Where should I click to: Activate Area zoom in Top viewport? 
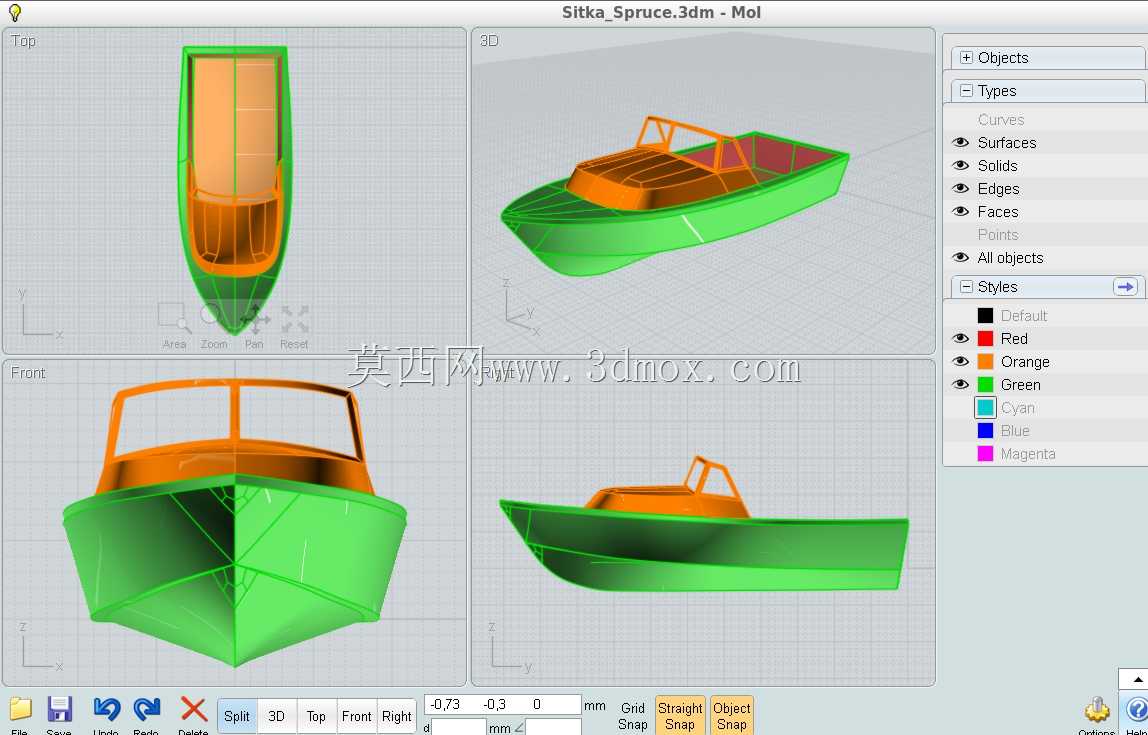pyautogui.click(x=174, y=326)
